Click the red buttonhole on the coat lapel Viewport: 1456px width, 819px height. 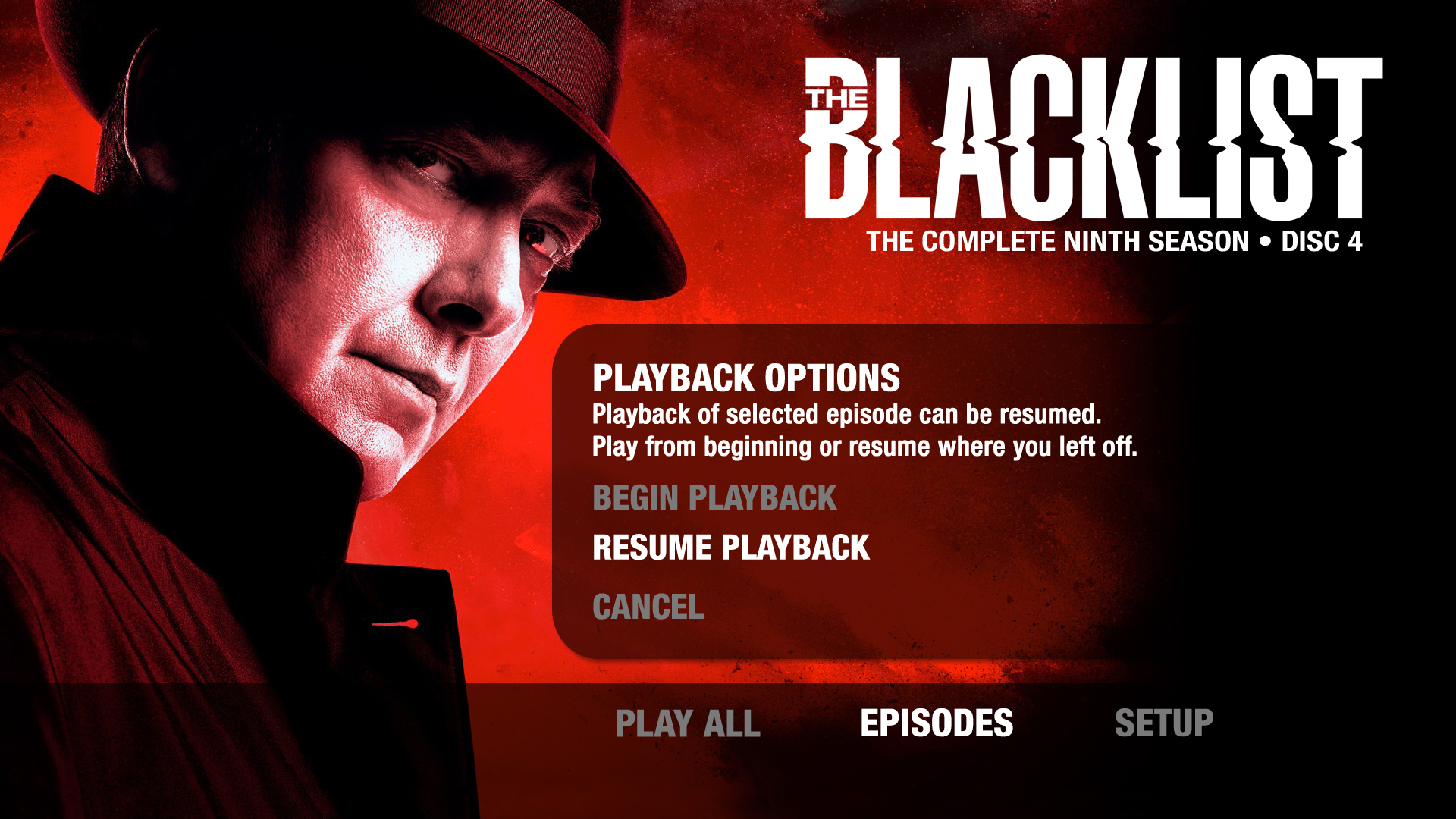click(x=394, y=624)
